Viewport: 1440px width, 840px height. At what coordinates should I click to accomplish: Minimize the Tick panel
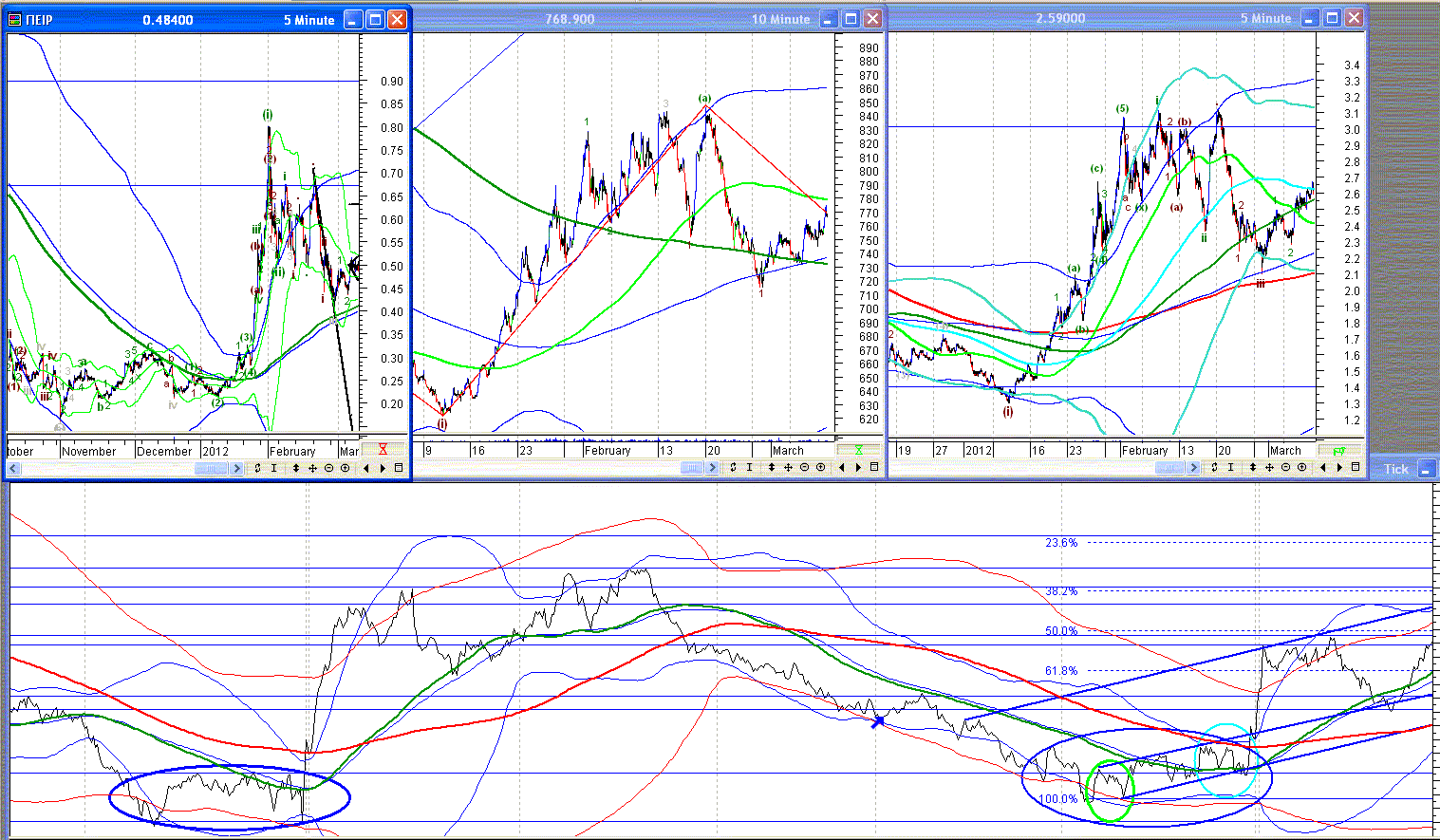1427,469
